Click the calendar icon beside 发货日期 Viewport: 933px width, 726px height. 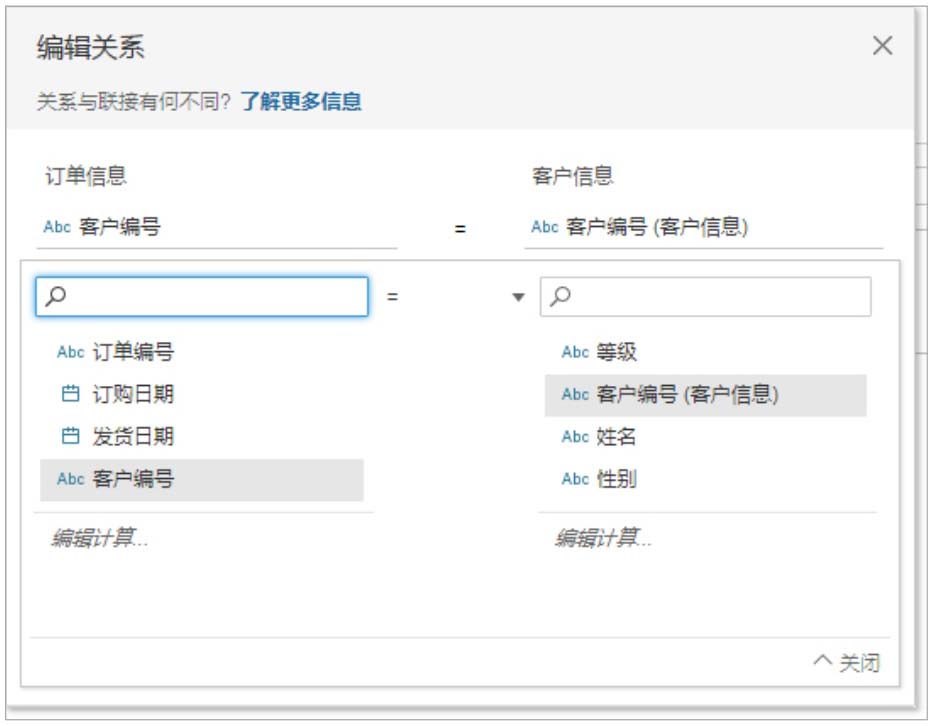click(69, 436)
